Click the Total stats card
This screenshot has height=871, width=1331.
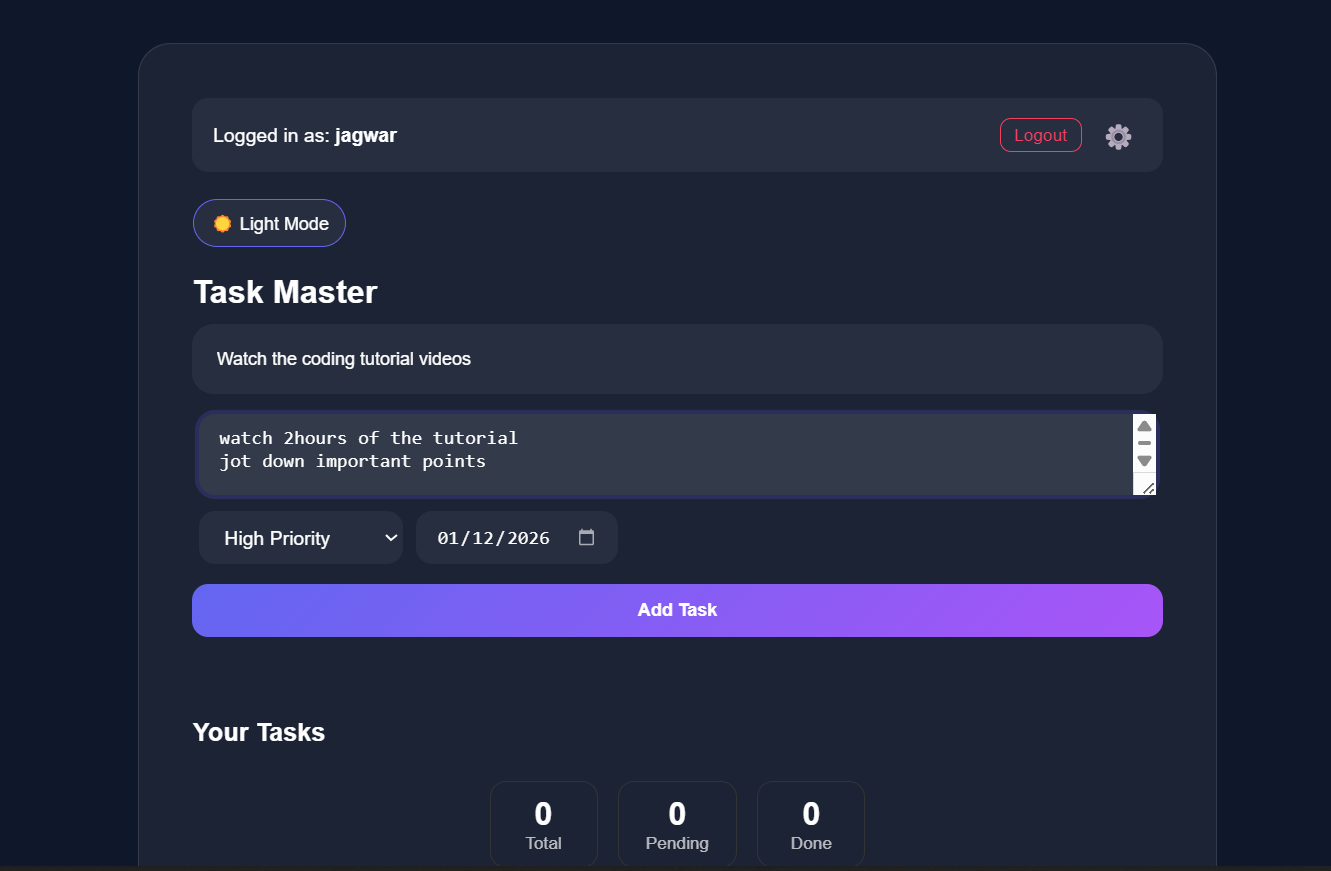543,822
